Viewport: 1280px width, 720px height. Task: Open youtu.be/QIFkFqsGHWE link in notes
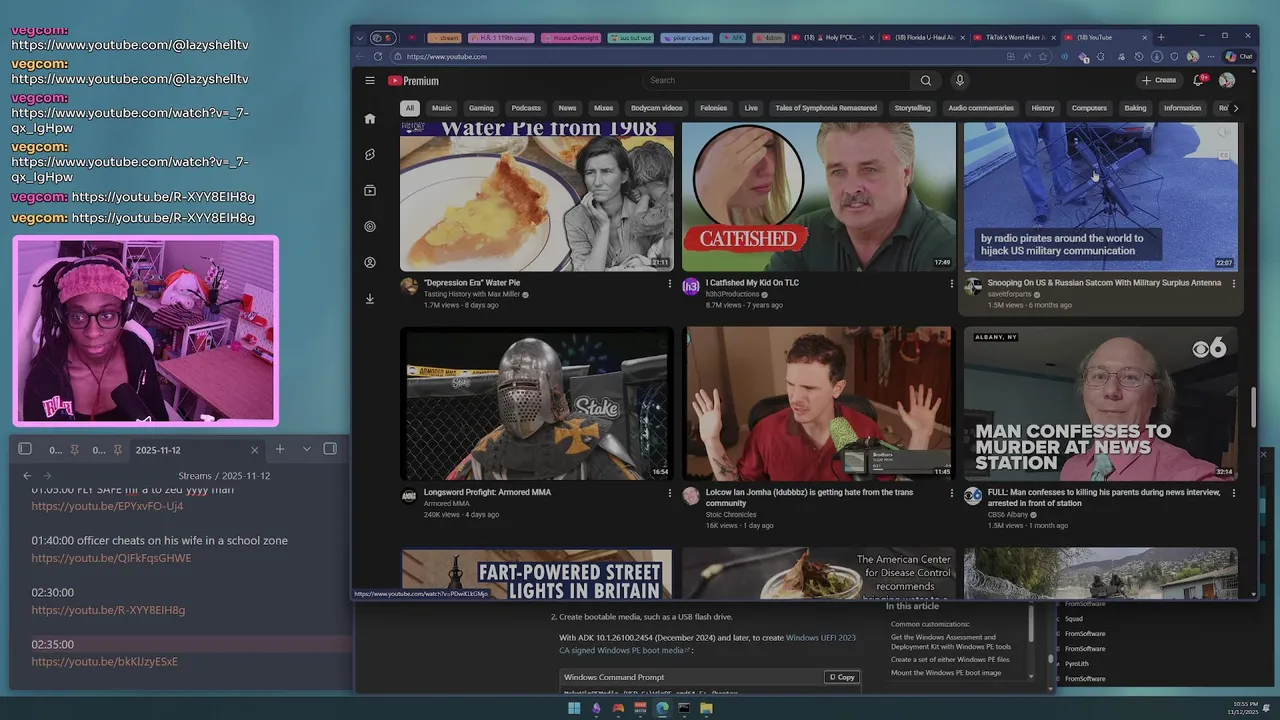111,558
